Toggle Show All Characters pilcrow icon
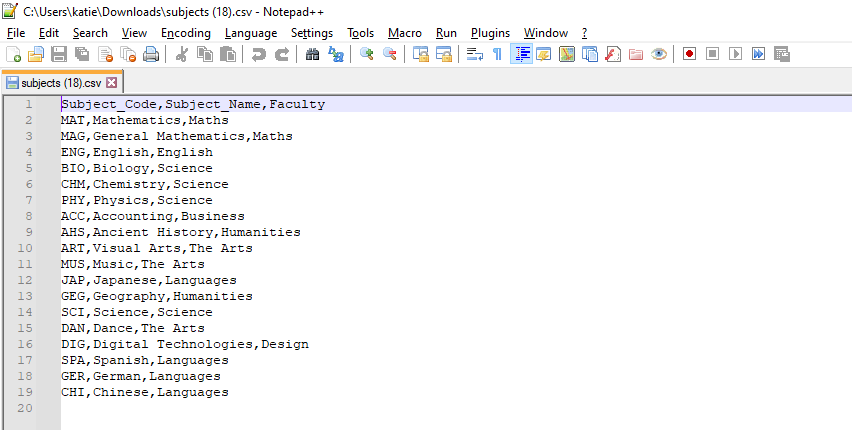 (x=497, y=54)
